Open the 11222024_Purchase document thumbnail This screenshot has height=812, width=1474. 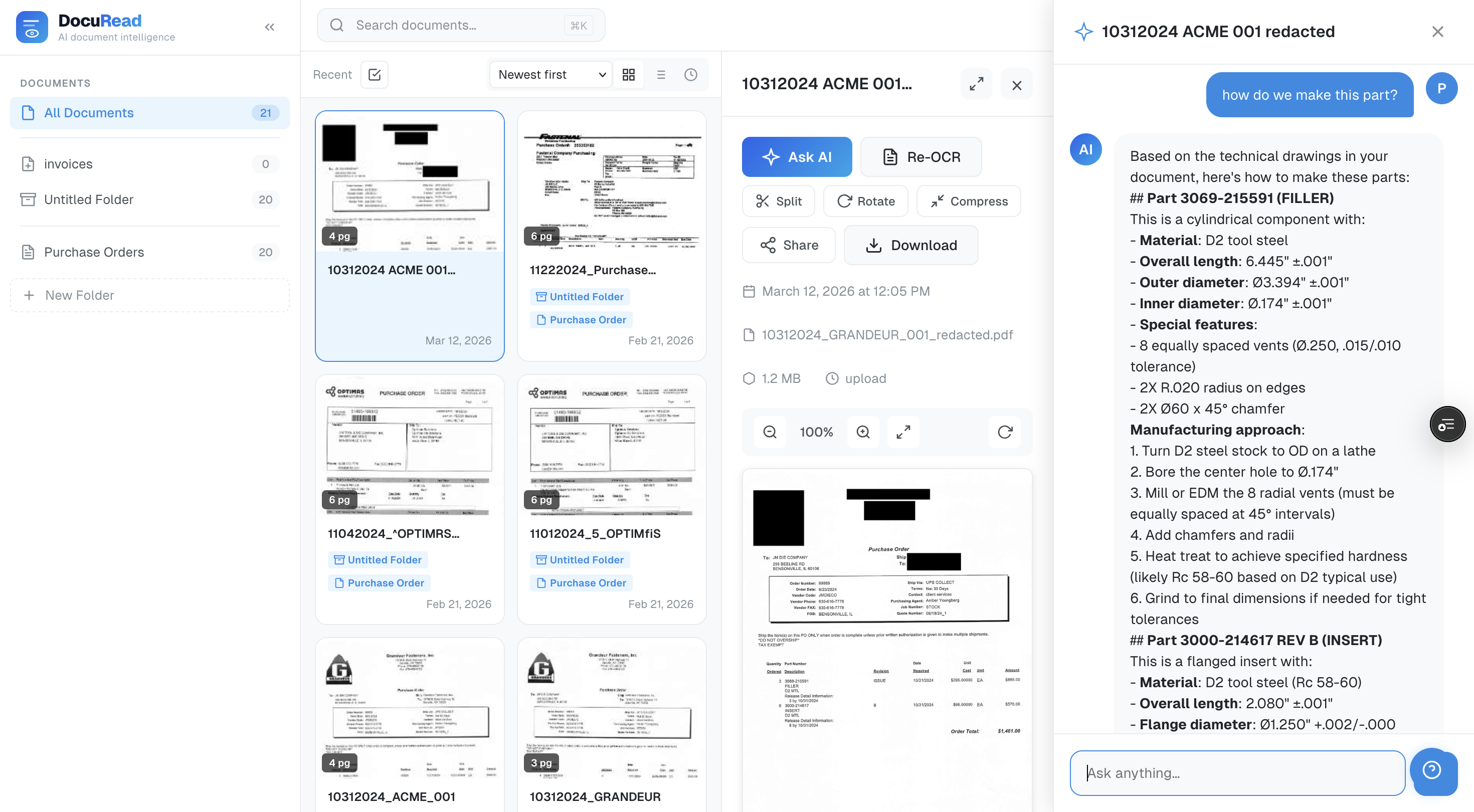(x=611, y=189)
